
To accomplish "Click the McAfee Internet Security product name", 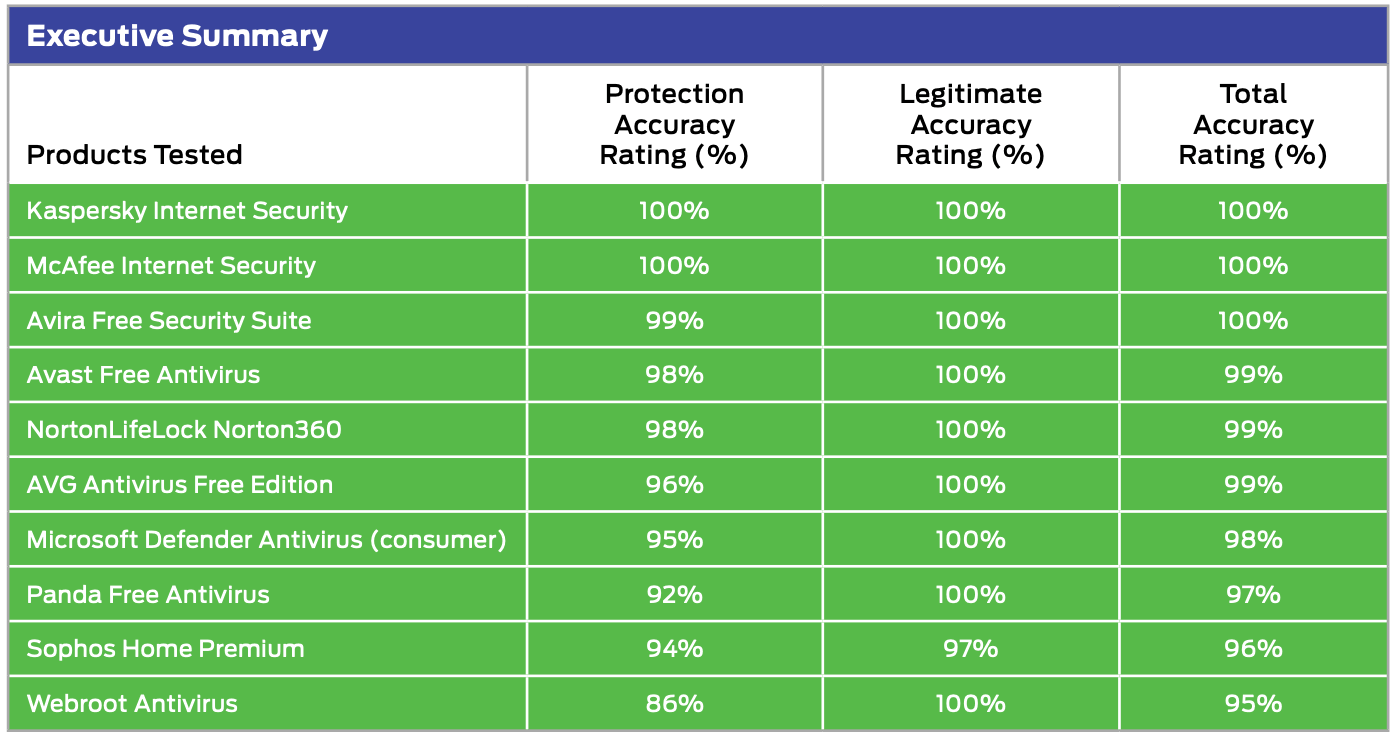I will pyautogui.click(x=171, y=266).
